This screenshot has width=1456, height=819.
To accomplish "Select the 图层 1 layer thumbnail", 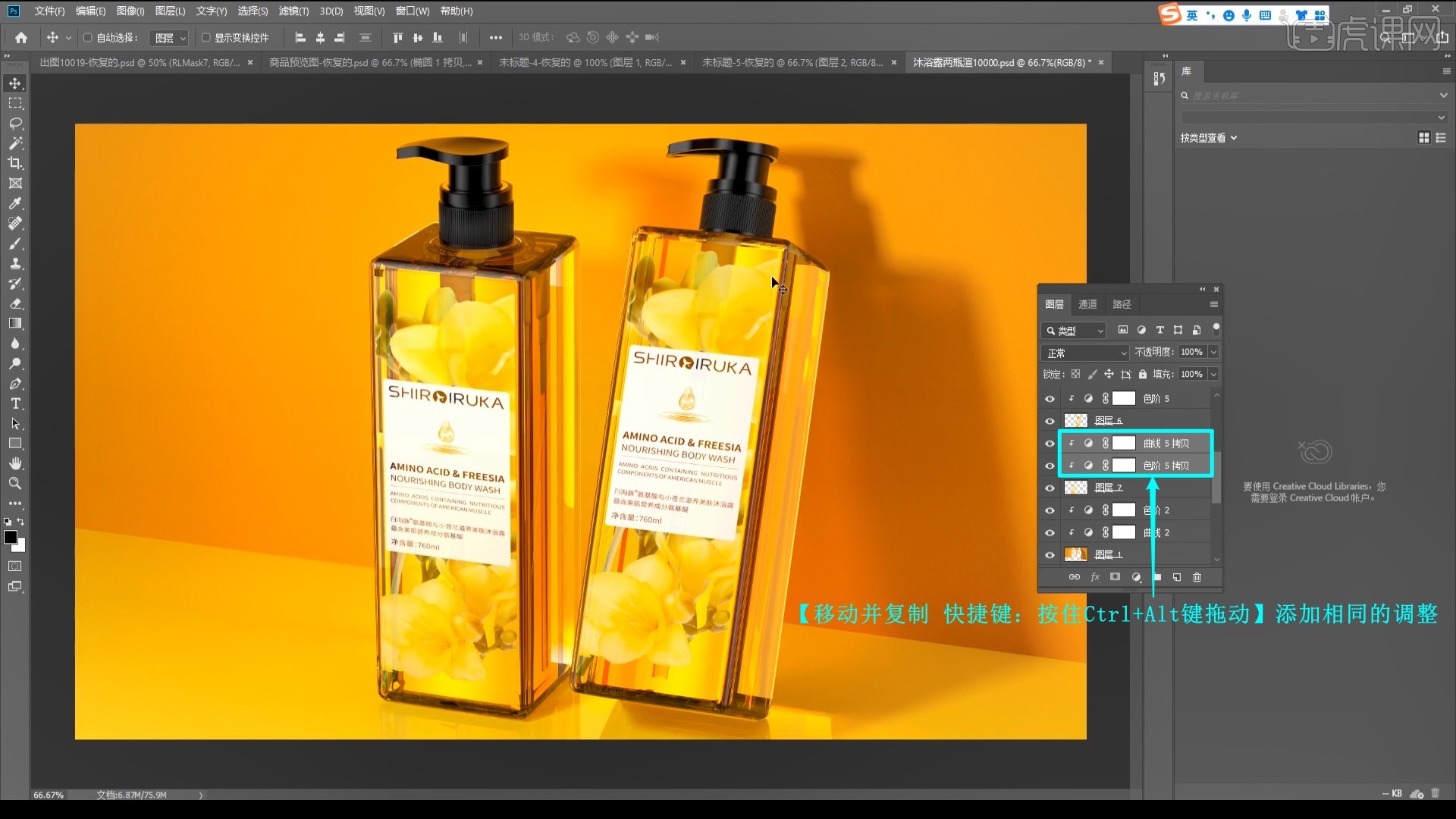I will point(1075,554).
